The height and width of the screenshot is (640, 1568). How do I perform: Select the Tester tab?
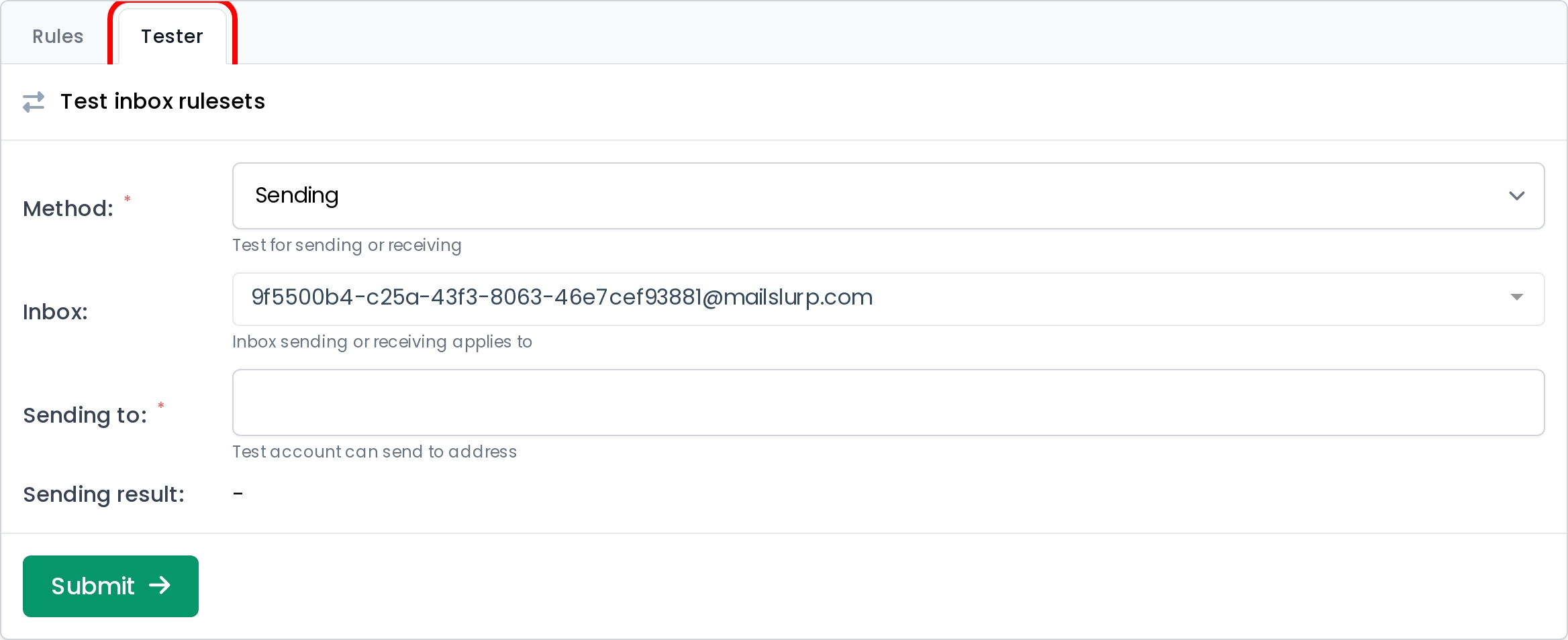172,36
